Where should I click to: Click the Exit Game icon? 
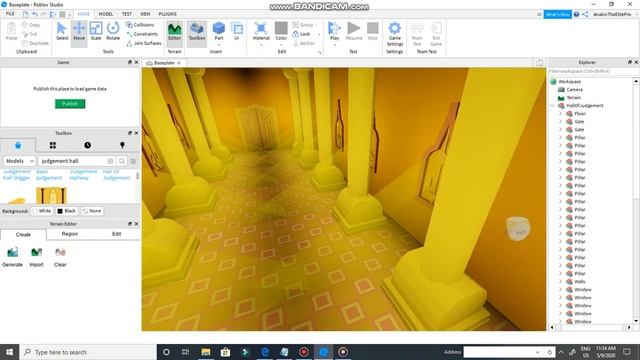coord(436,34)
